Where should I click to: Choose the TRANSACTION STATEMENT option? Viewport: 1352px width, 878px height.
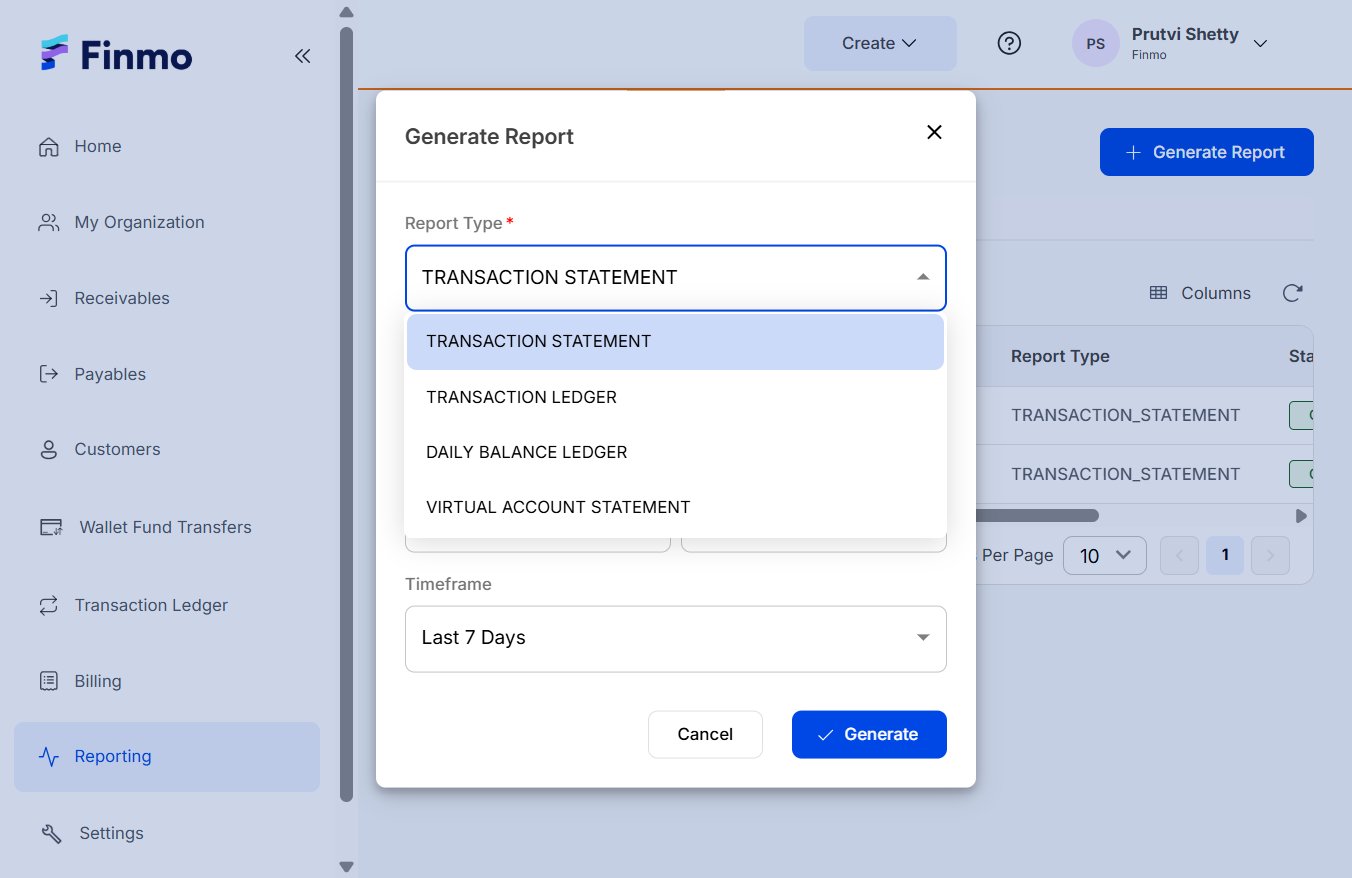(x=675, y=342)
